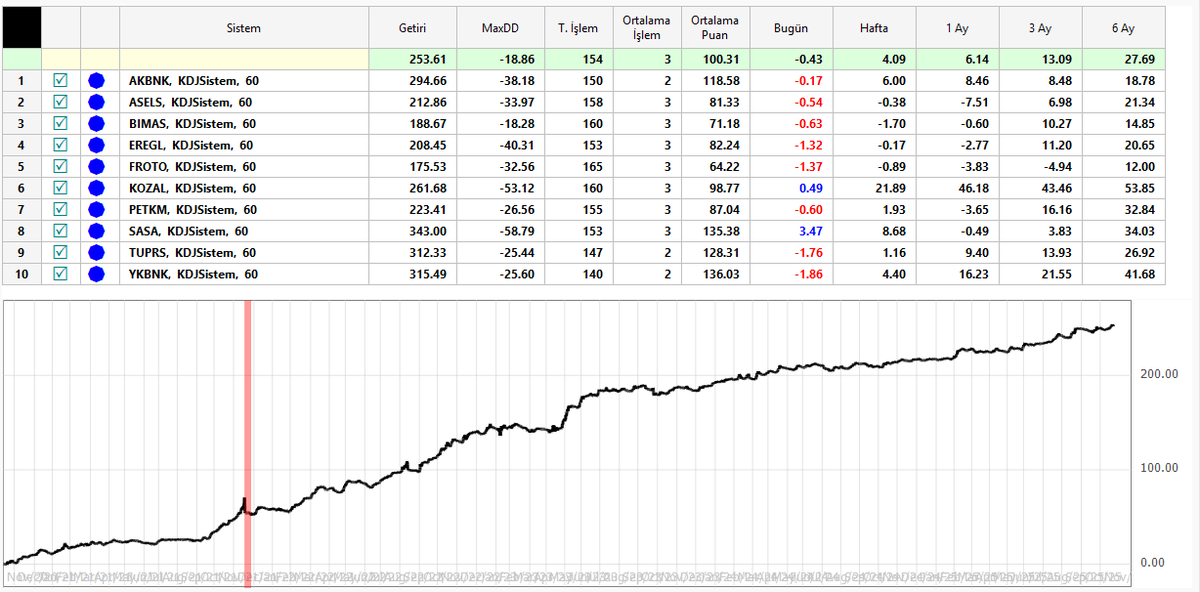Sort by the MaxDD column header
The width and height of the screenshot is (1200, 592).
coord(500,28)
